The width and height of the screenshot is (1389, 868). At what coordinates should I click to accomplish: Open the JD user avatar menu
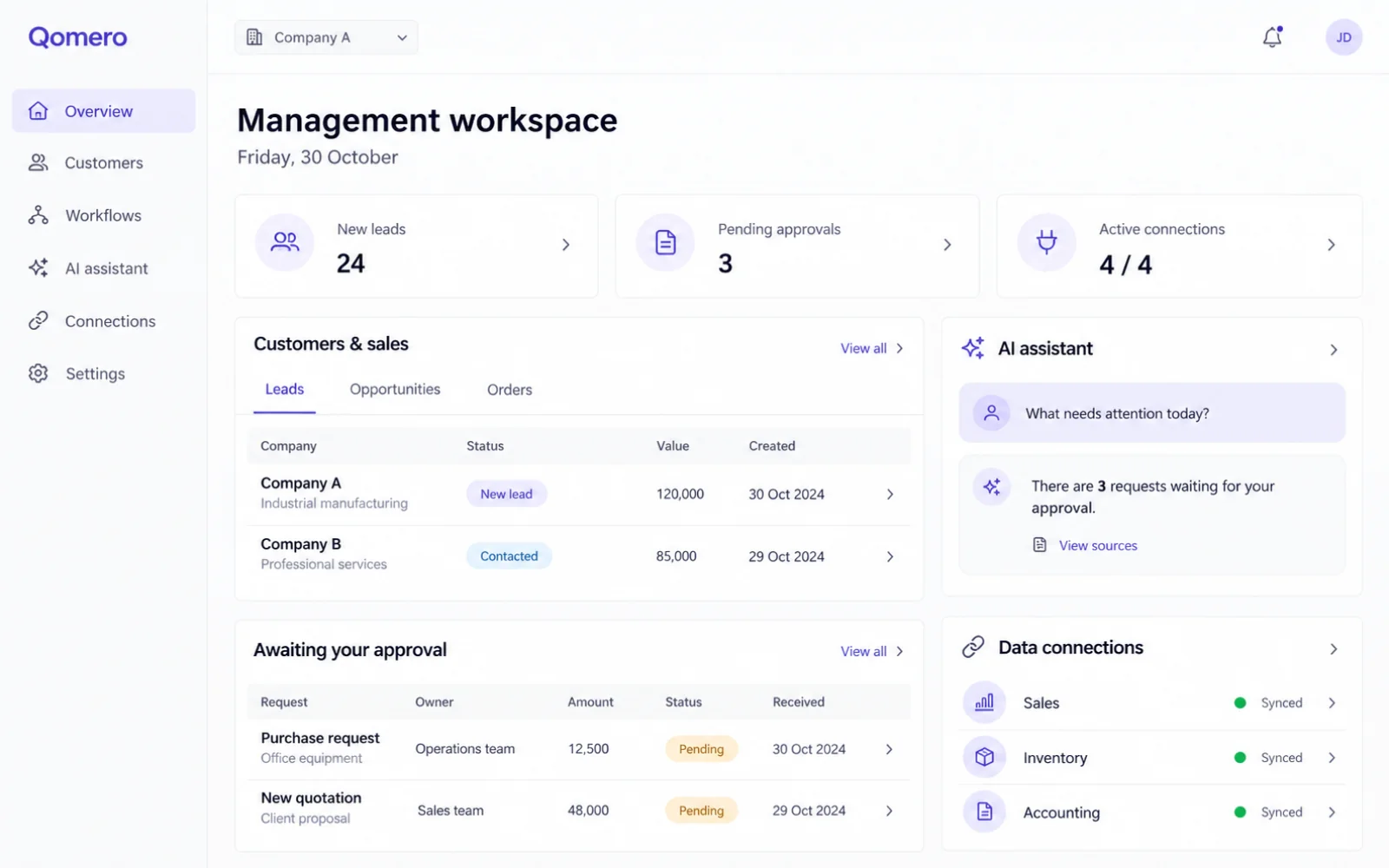(1343, 37)
